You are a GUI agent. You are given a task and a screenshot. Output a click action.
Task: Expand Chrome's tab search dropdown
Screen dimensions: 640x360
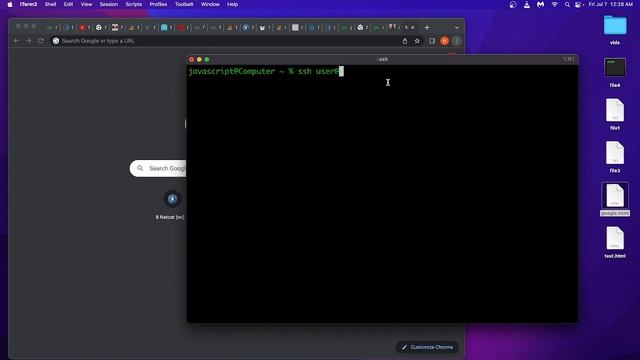(x=457, y=27)
